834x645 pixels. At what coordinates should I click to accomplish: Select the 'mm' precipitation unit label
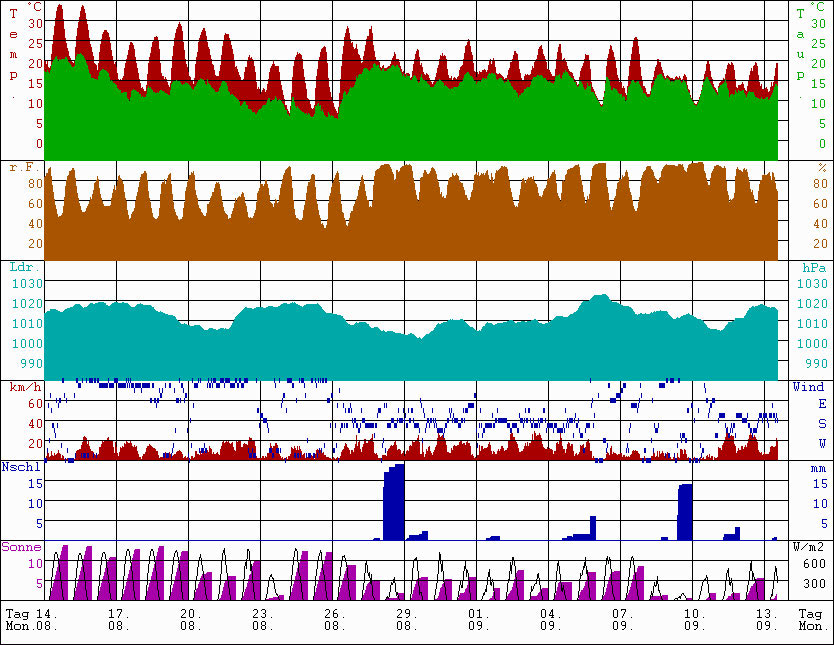coord(819,468)
